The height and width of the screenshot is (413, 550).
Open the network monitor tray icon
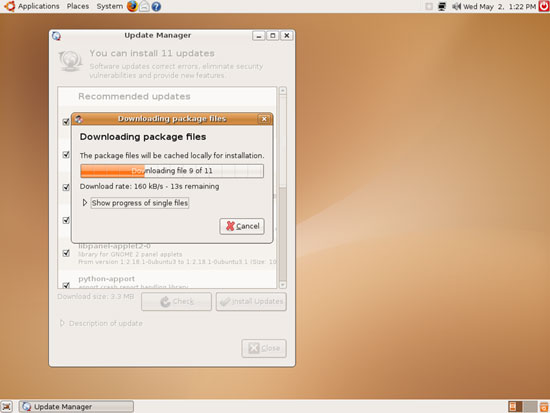point(442,6)
